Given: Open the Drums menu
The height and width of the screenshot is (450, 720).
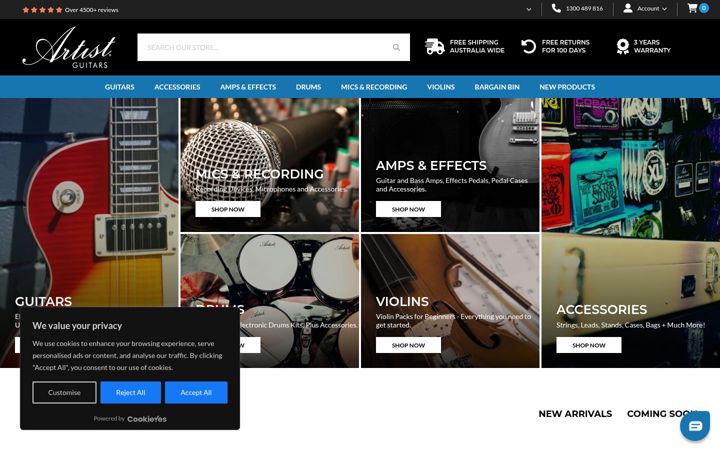Looking at the screenshot, I should [309, 87].
